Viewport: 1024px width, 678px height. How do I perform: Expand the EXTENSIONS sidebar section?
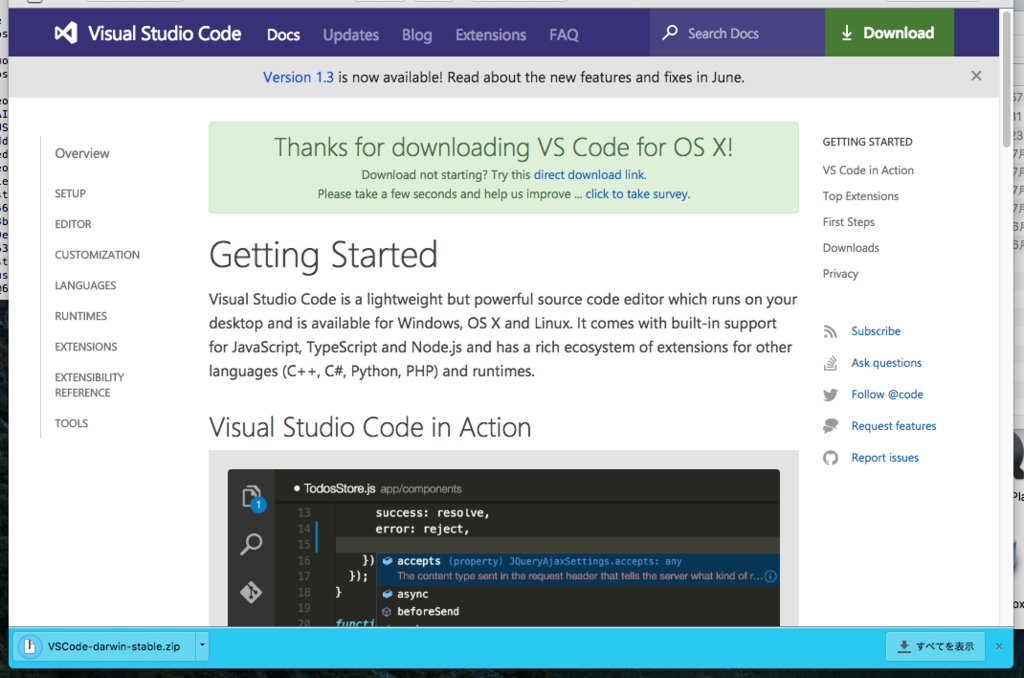tap(86, 347)
